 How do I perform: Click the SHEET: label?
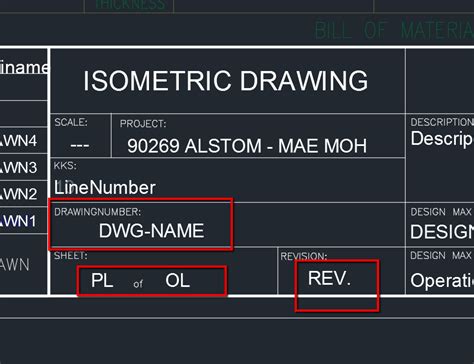(71, 255)
